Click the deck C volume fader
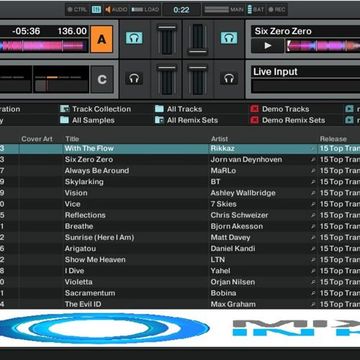Image resolution: width=360 pixels, height=360 pixels. [x=167, y=79]
